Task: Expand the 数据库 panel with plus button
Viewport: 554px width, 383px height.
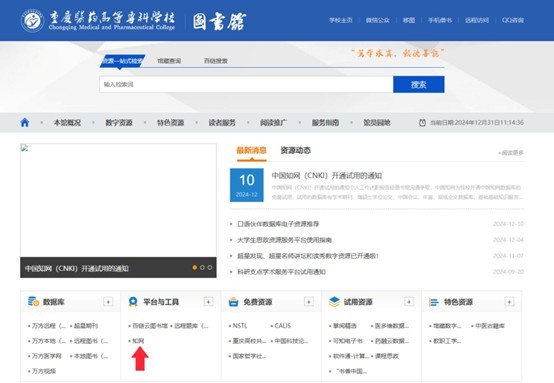Action: (108, 301)
